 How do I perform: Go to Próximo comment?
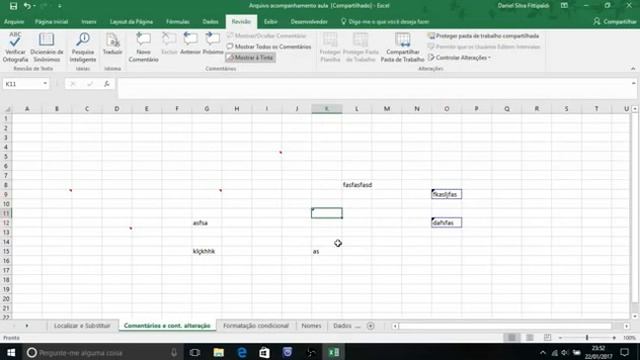coord(213,44)
